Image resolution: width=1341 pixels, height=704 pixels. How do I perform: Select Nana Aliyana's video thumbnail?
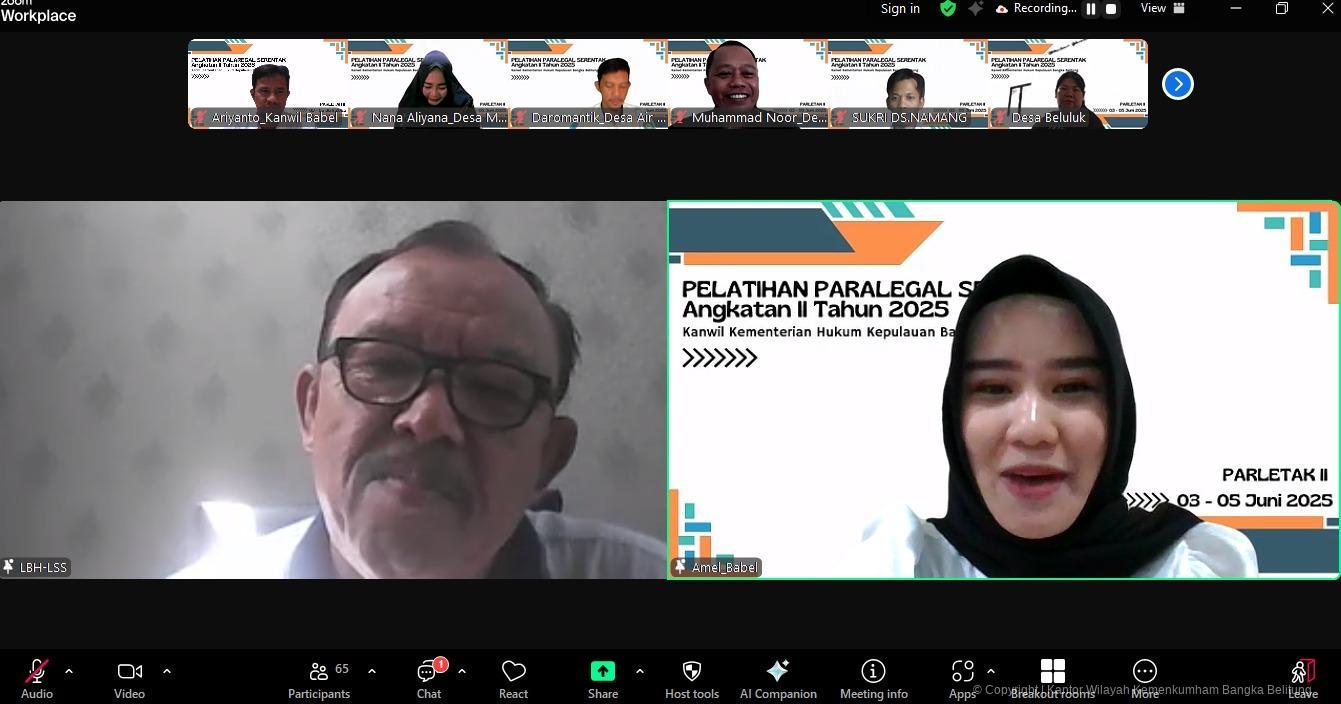pyautogui.click(x=428, y=84)
